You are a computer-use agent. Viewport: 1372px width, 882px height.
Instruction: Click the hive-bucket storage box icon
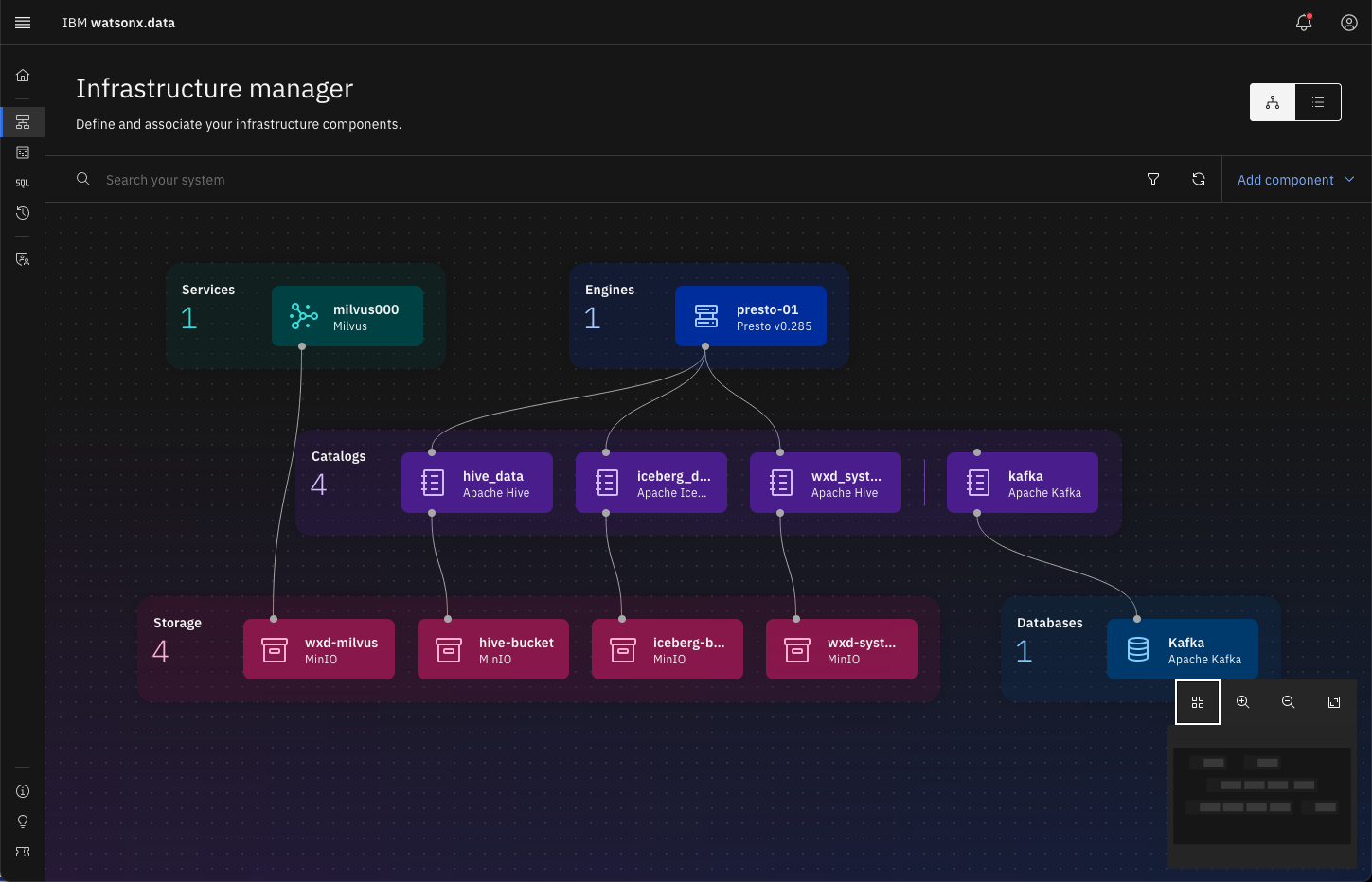(449, 649)
